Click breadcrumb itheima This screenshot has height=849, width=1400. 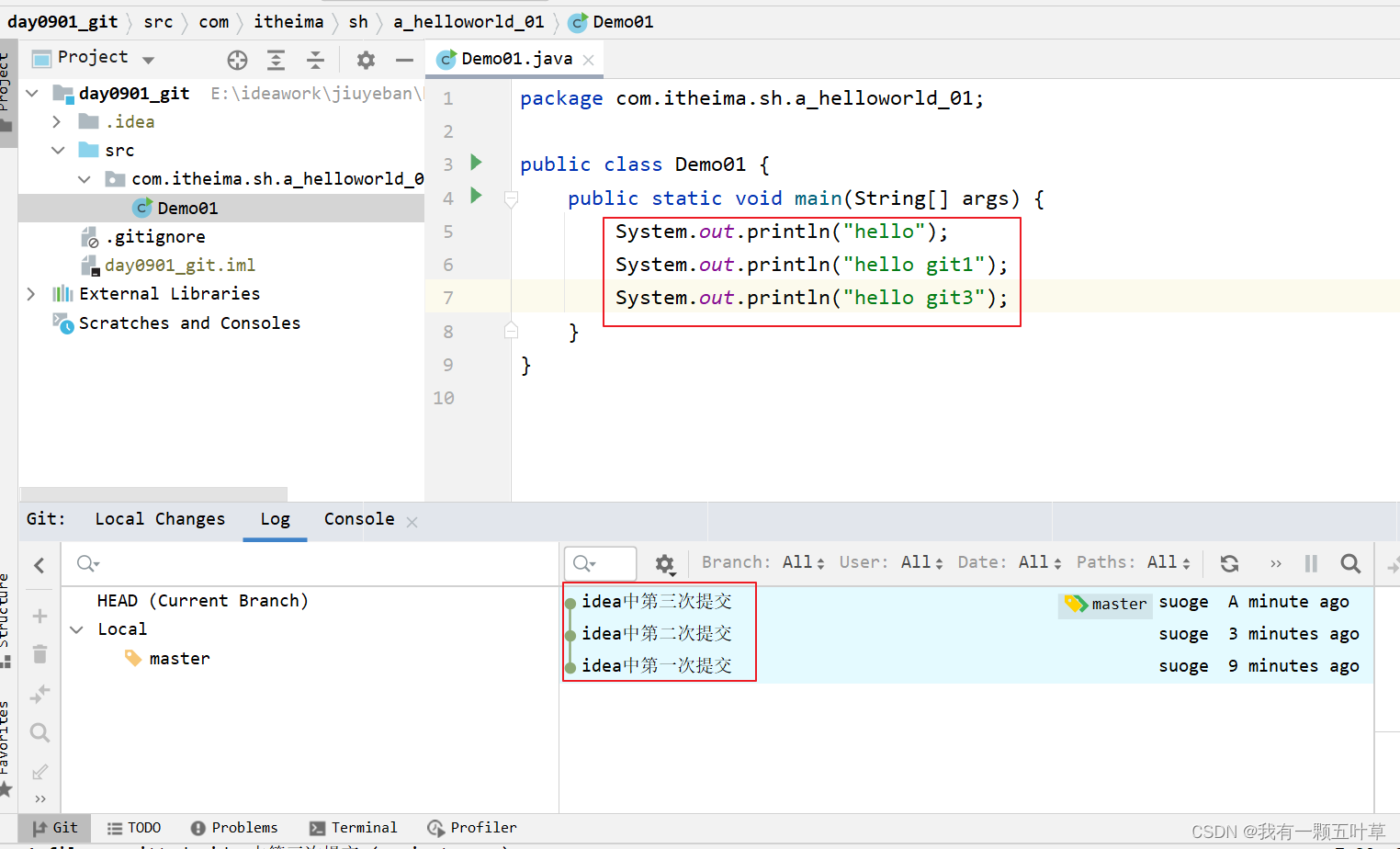(288, 21)
